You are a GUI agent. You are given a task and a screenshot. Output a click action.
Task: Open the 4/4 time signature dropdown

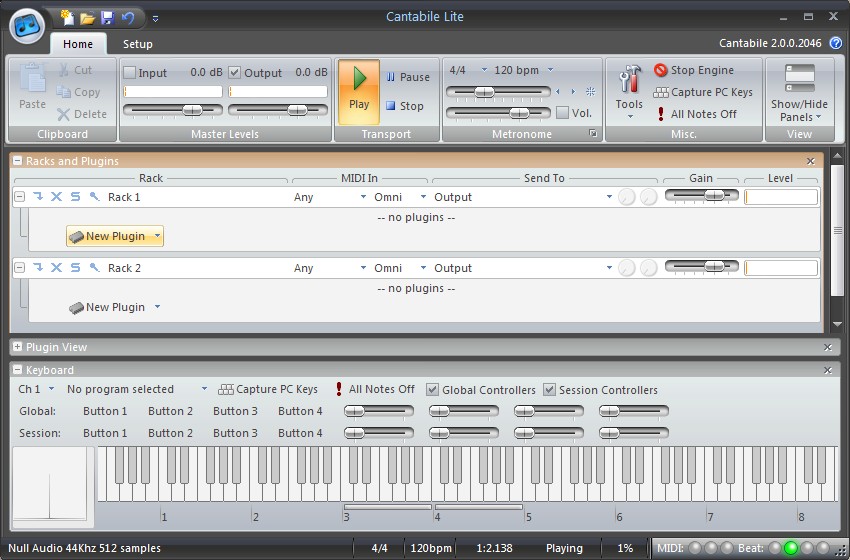click(468, 70)
